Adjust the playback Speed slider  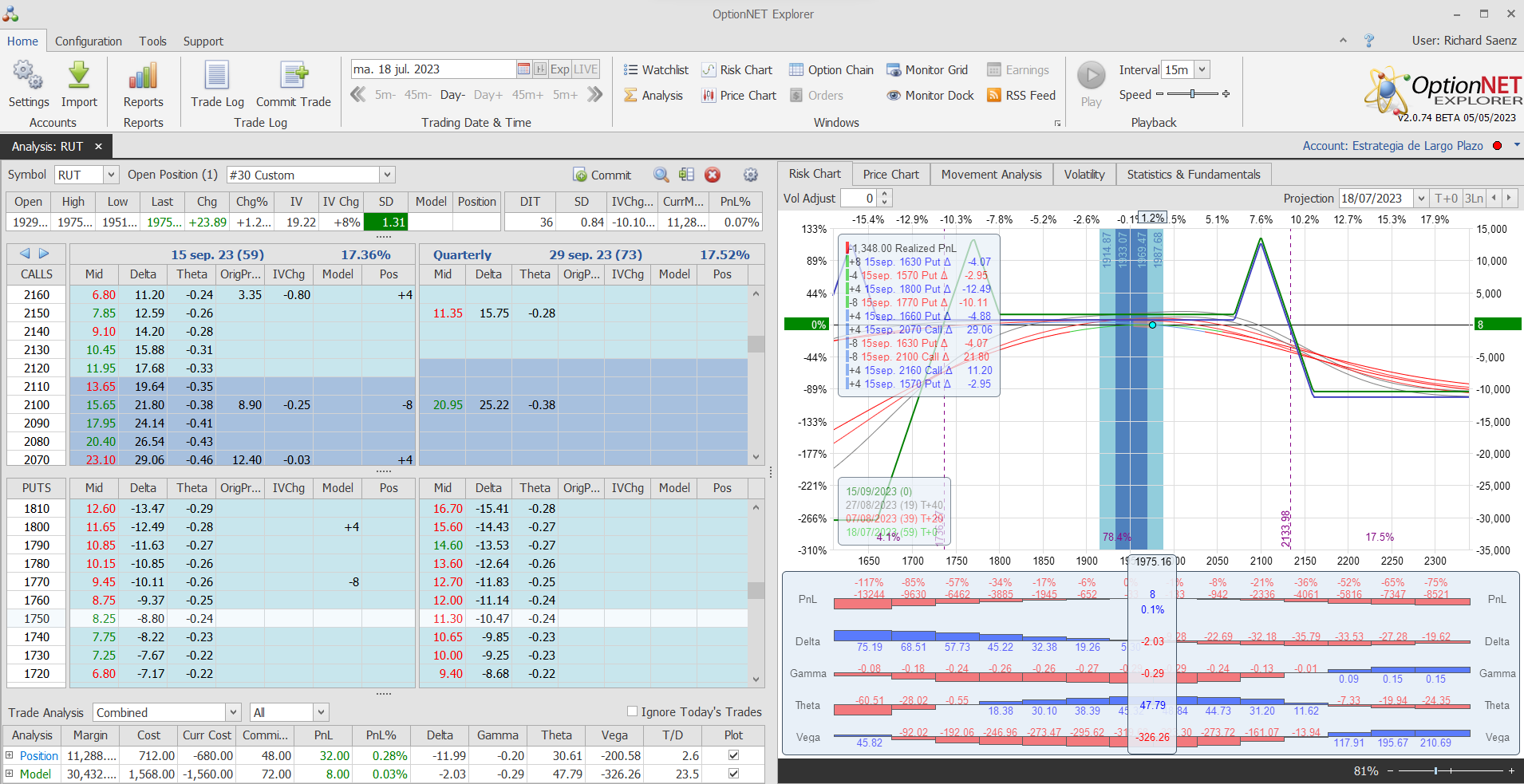pyautogui.click(x=1192, y=94)
